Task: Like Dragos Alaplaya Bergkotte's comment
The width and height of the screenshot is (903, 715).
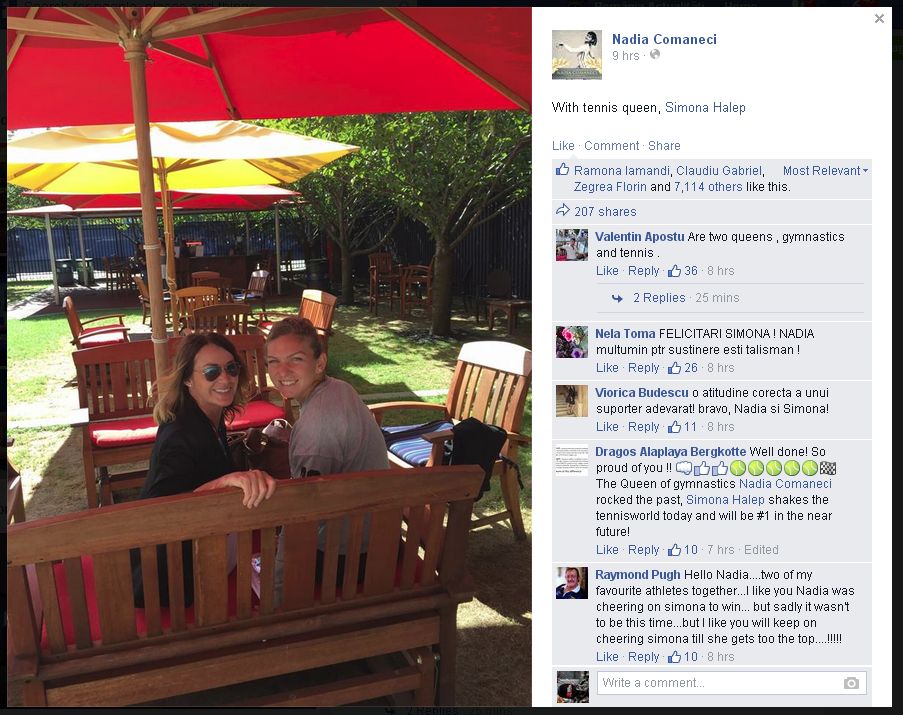Action: coord(607,550)
